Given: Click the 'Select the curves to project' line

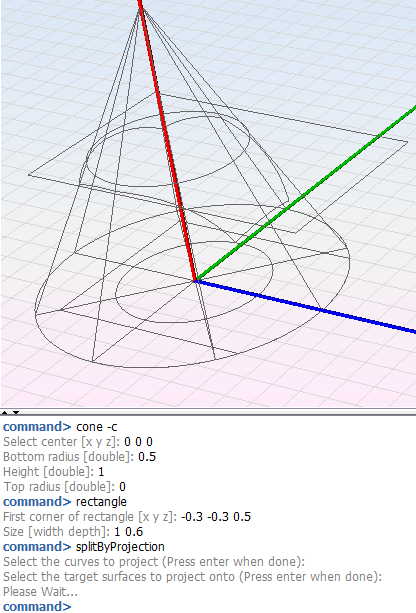Looking at the screenshot, I should point(154,561).
